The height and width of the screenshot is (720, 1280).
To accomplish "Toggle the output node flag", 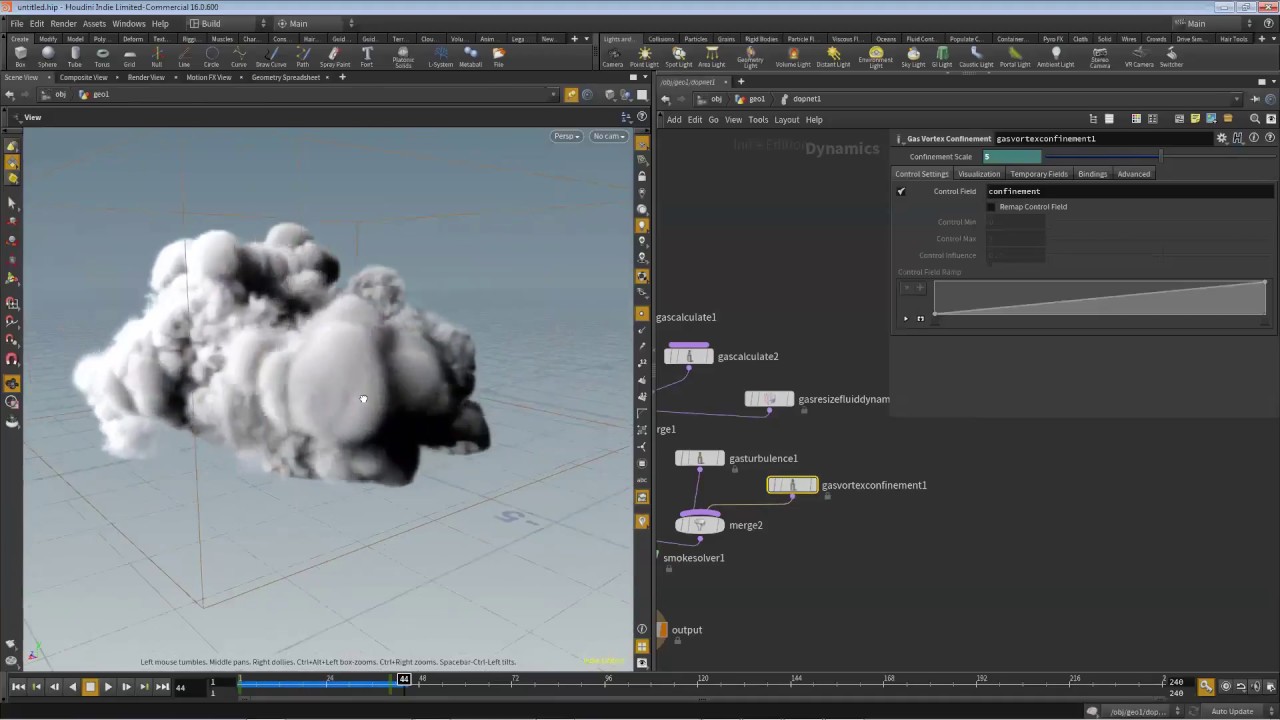I will click(662, 630).
